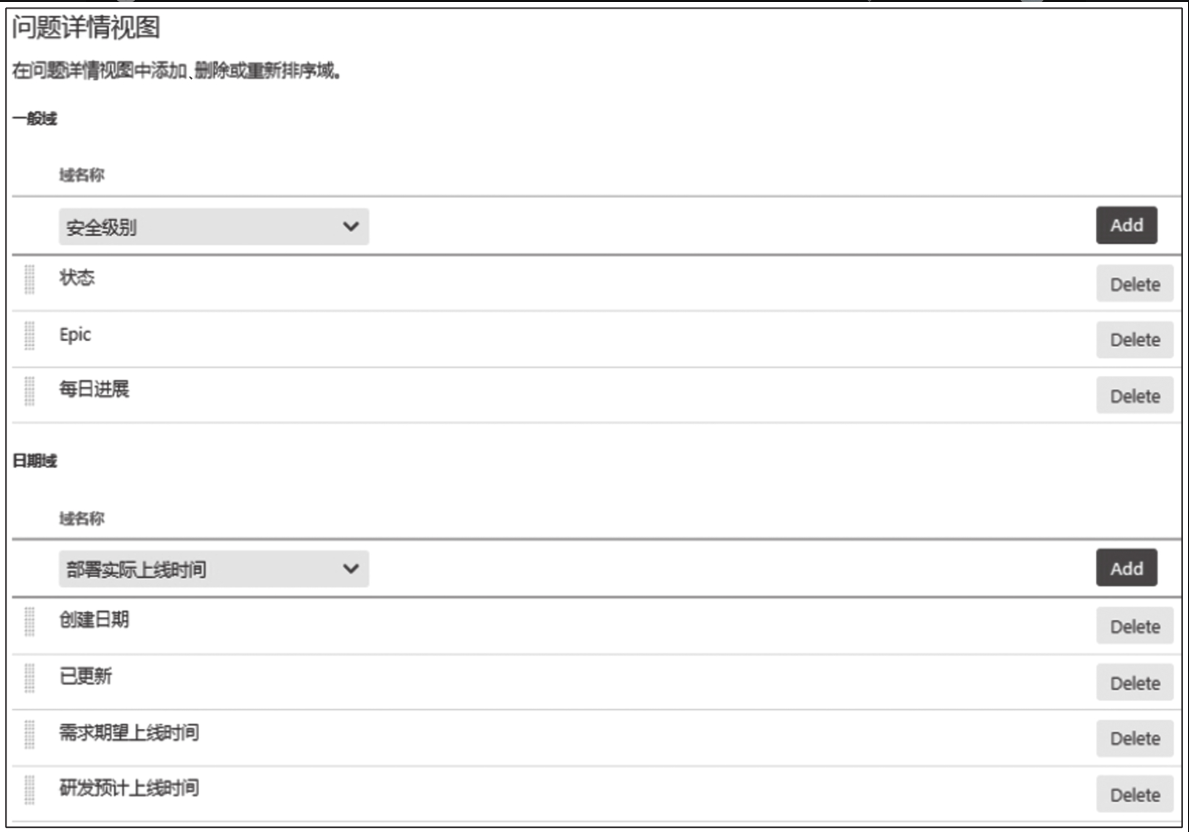The image size is (1189, 832).
Task: Add the selected 部署实际上线时间 date field
Action: 1126,568
